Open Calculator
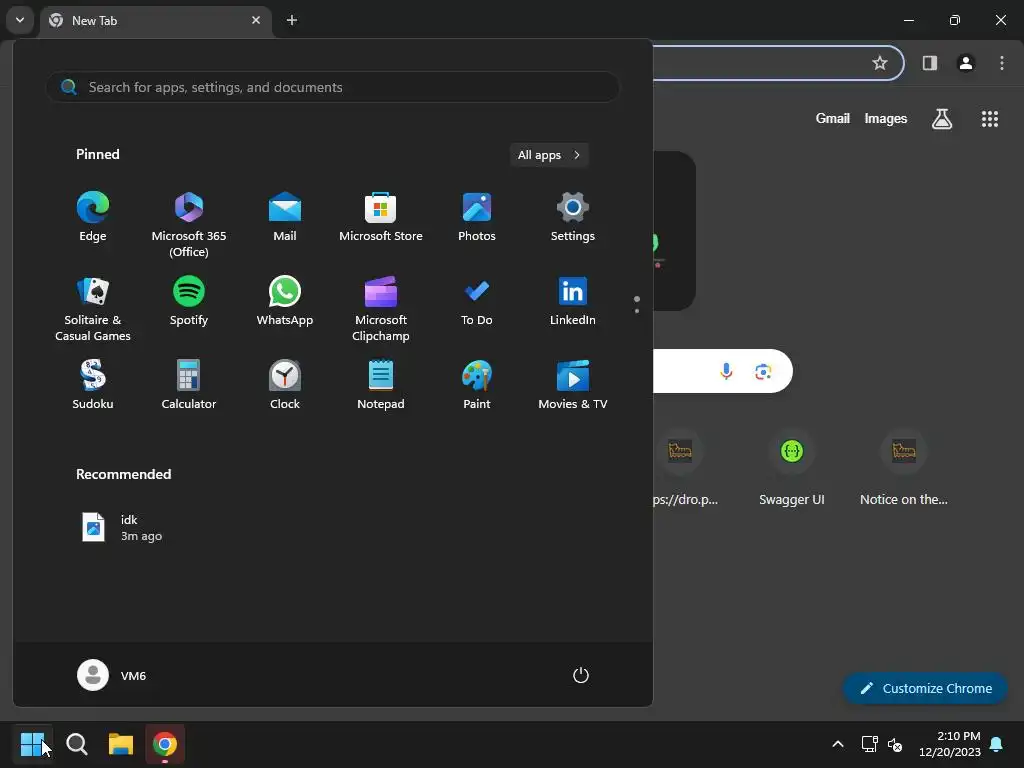 point(189,385)
